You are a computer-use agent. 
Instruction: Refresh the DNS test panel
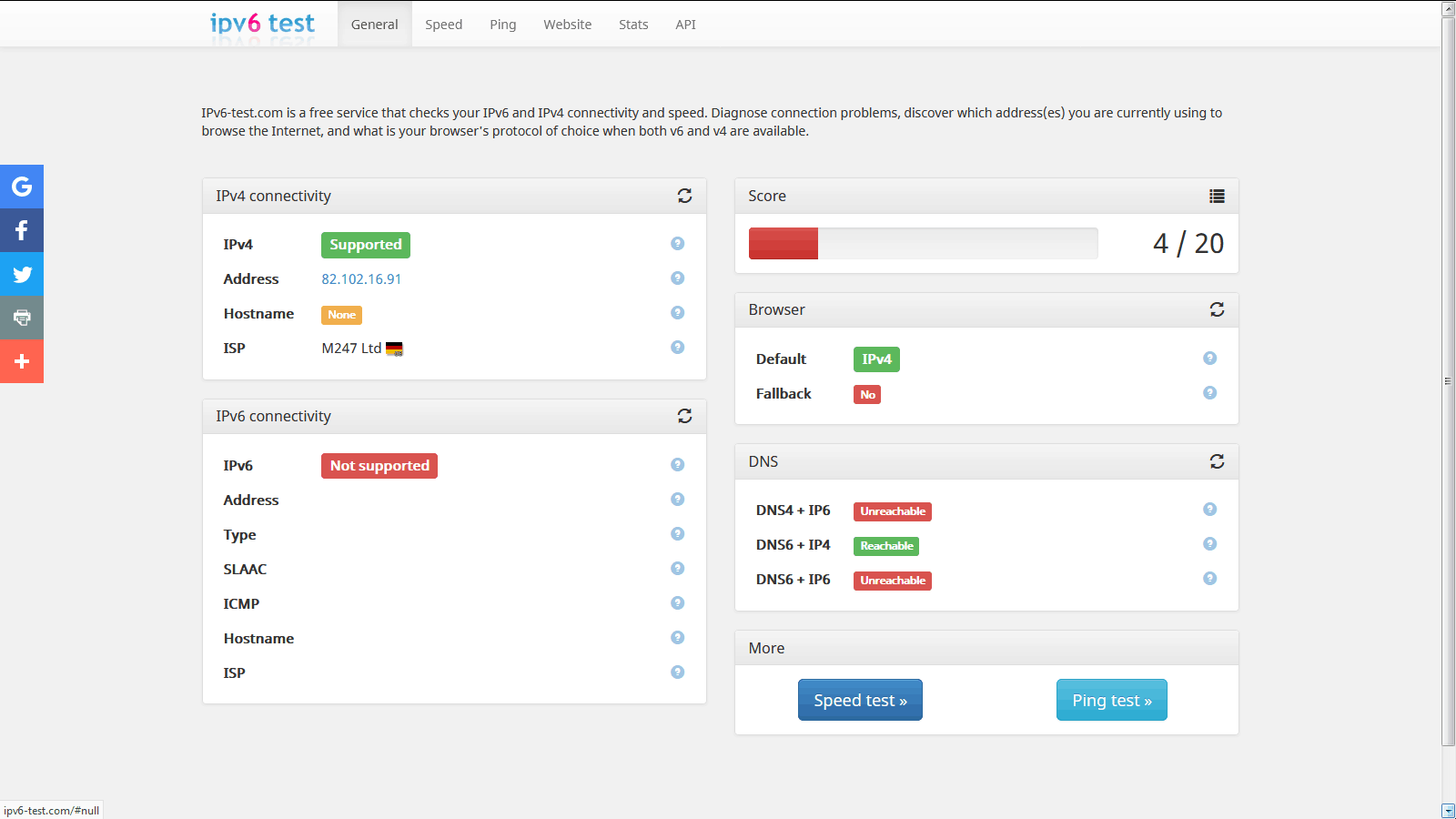point(1217,461)
